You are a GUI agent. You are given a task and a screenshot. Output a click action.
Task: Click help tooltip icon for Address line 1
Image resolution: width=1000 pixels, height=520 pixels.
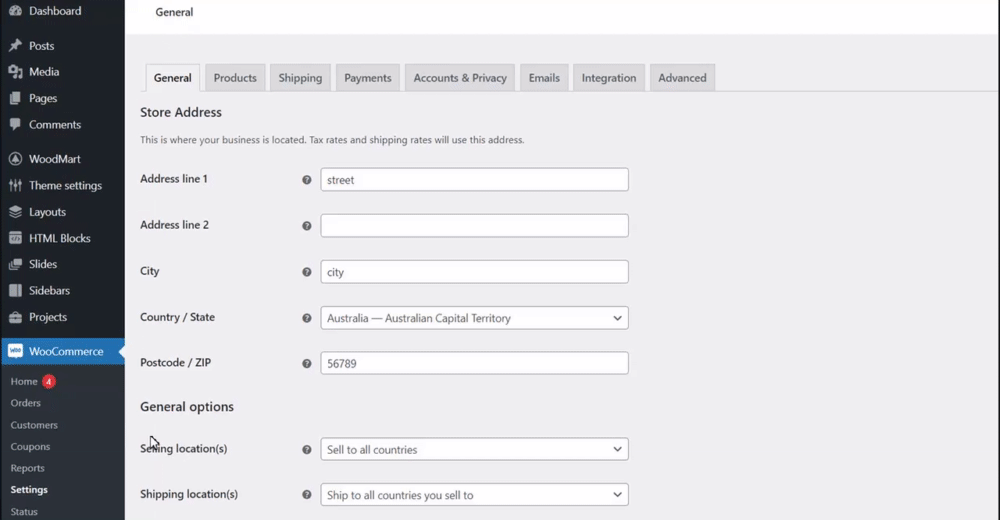[307, 181]
